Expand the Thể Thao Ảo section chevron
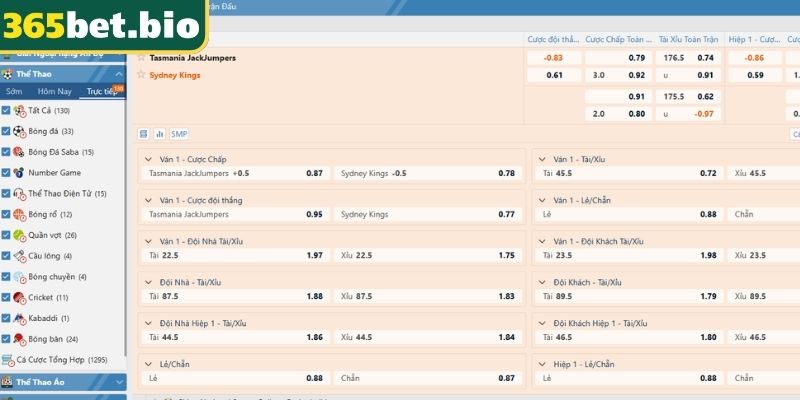 tap(119, 382)
